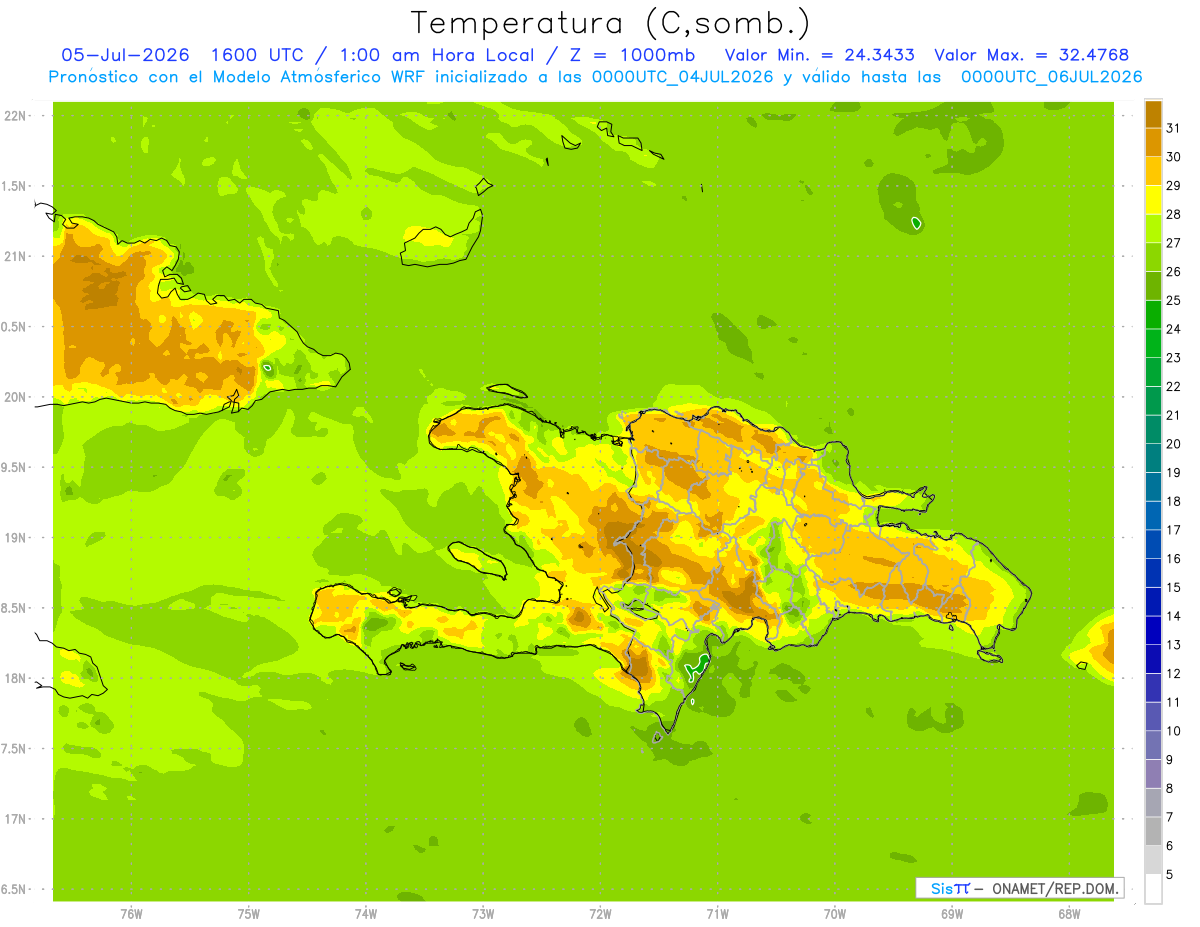Select the legend color band between 24 and 25
The height and width of the screenshot is (927, 1200).
(x=1153, y=314)
